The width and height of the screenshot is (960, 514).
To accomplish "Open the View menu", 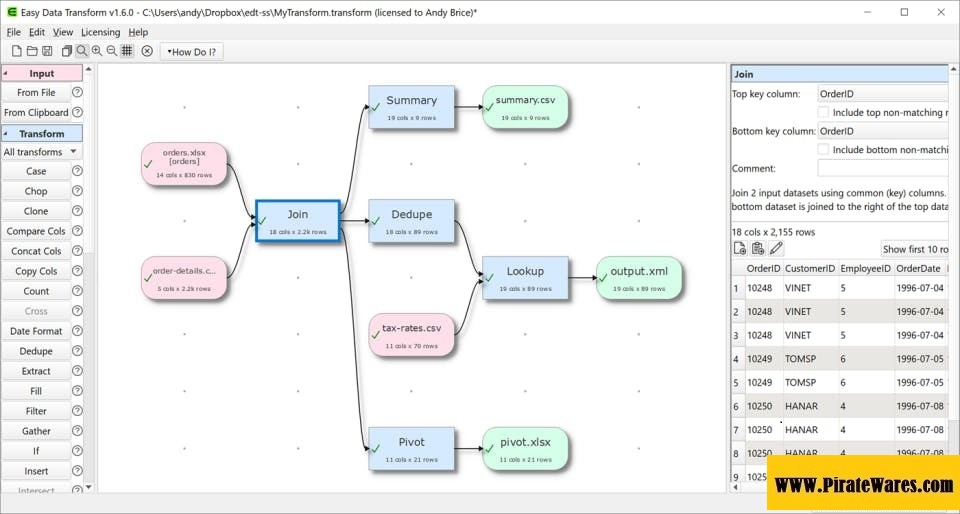I will 62,32.
